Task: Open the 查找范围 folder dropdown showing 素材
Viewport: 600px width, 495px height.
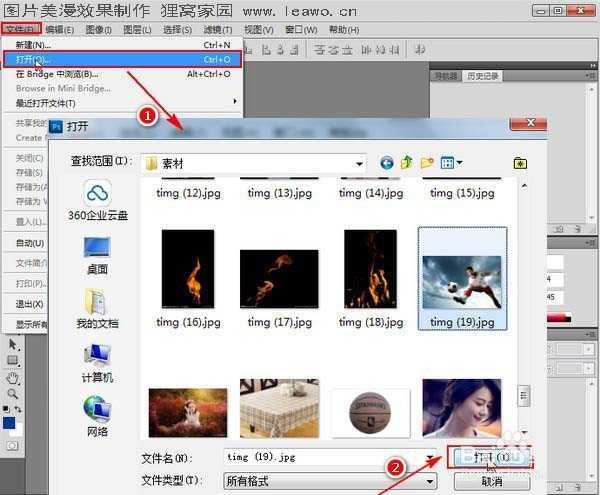Action: point(253,164)
